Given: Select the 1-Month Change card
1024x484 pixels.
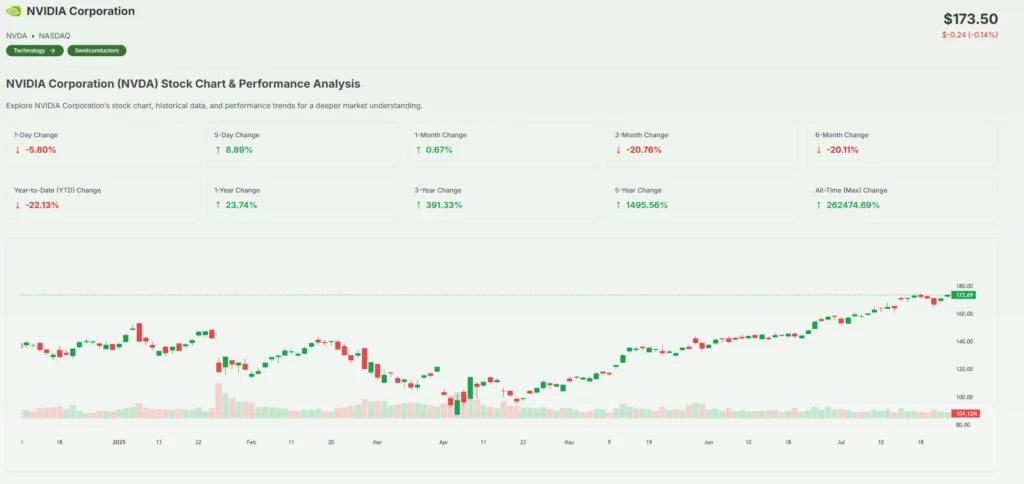Looking at the screenshot, I should pyautogui.click(x=502, y=143).
